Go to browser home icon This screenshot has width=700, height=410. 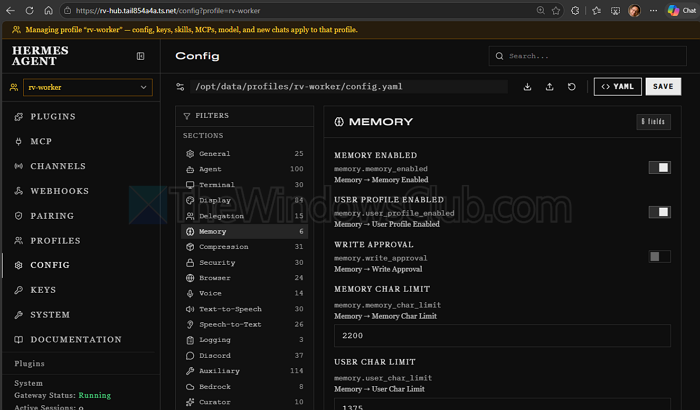[x=48, y=10]
